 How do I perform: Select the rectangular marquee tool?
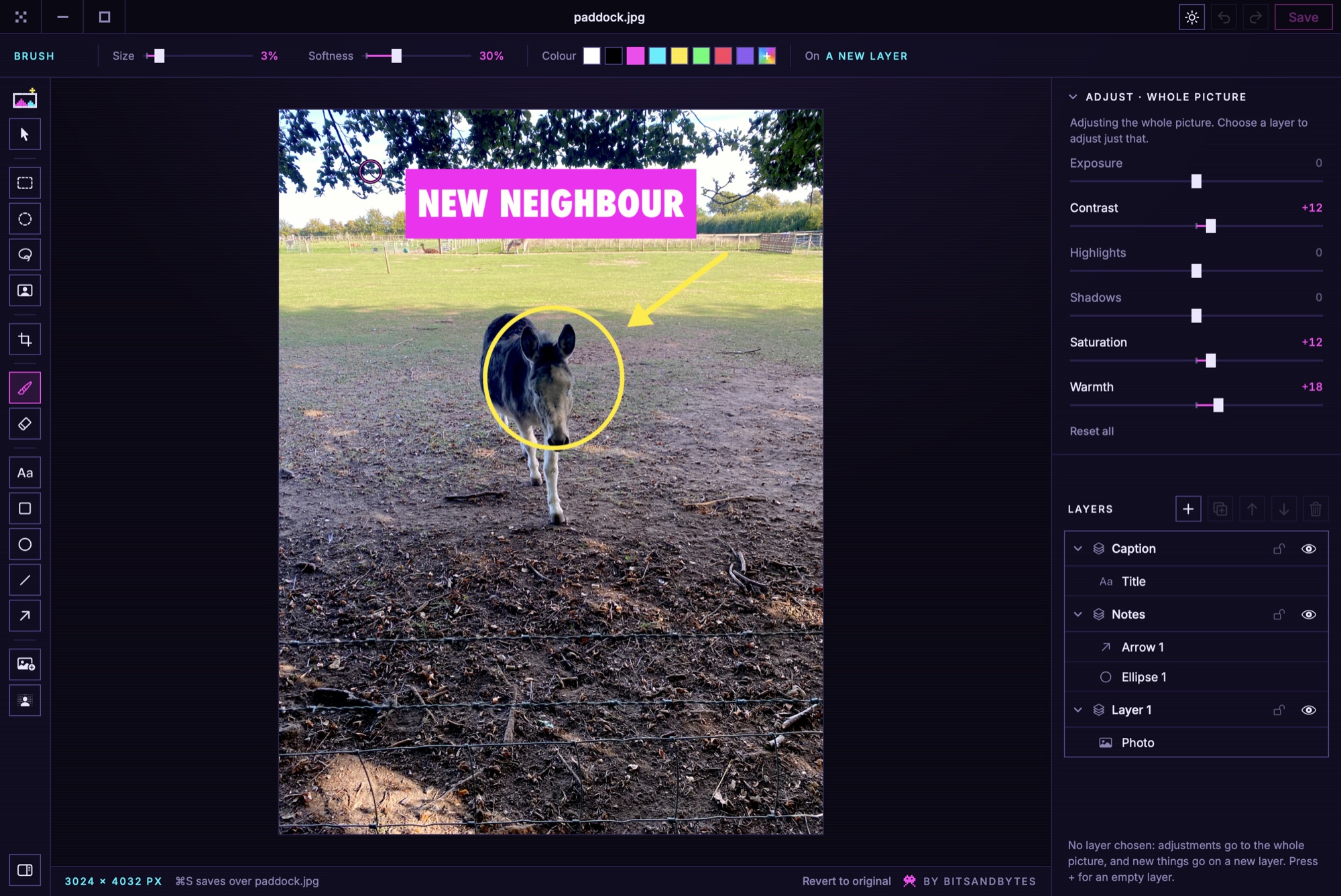(25, 183)
